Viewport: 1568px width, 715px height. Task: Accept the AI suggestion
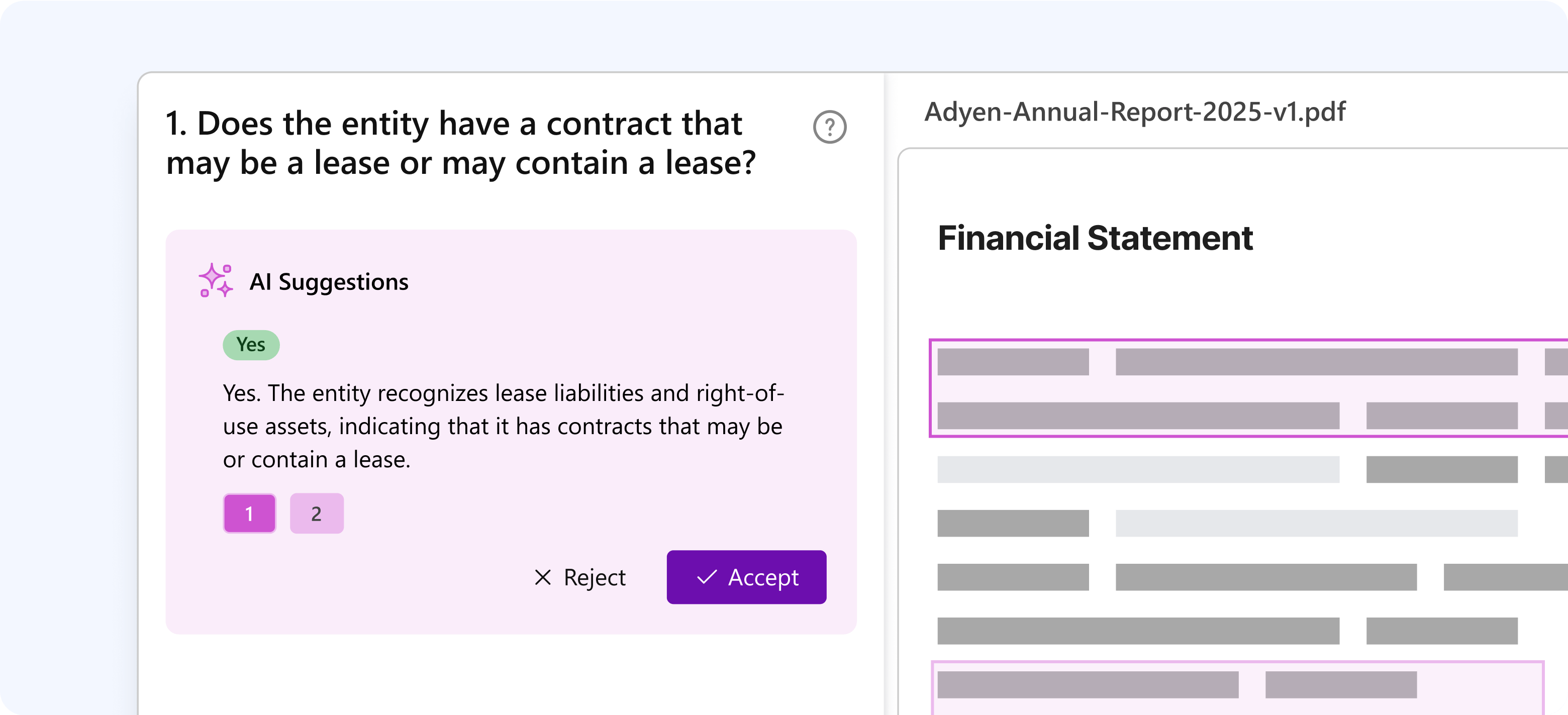coord(746,577)
